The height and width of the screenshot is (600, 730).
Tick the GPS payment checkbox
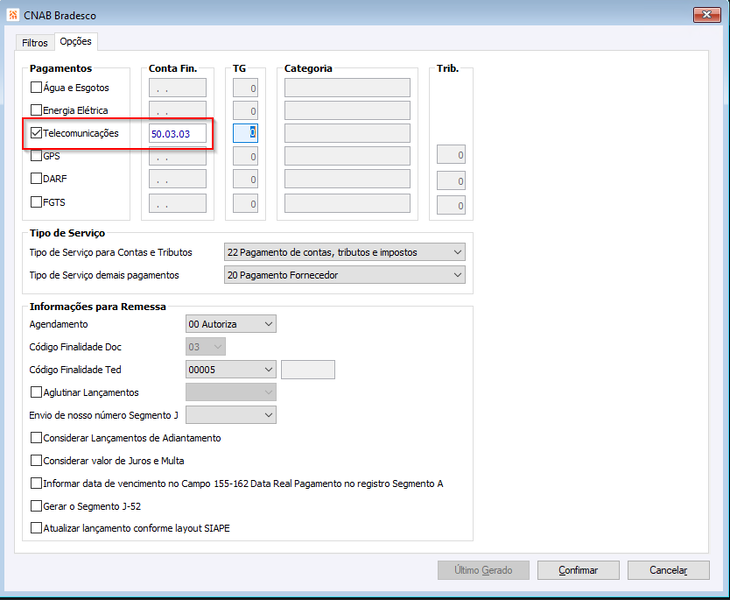click(x=36, y=155)
